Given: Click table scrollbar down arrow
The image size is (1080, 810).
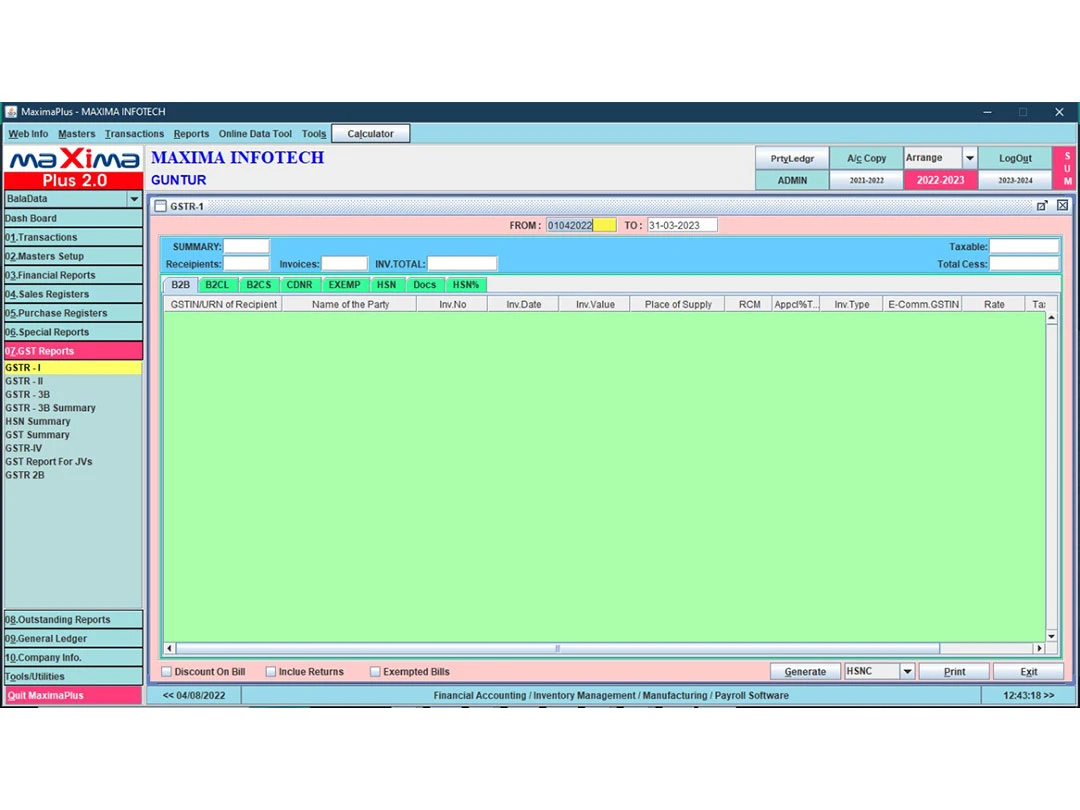Looking at the screenshot, I should click(1051, 636).
